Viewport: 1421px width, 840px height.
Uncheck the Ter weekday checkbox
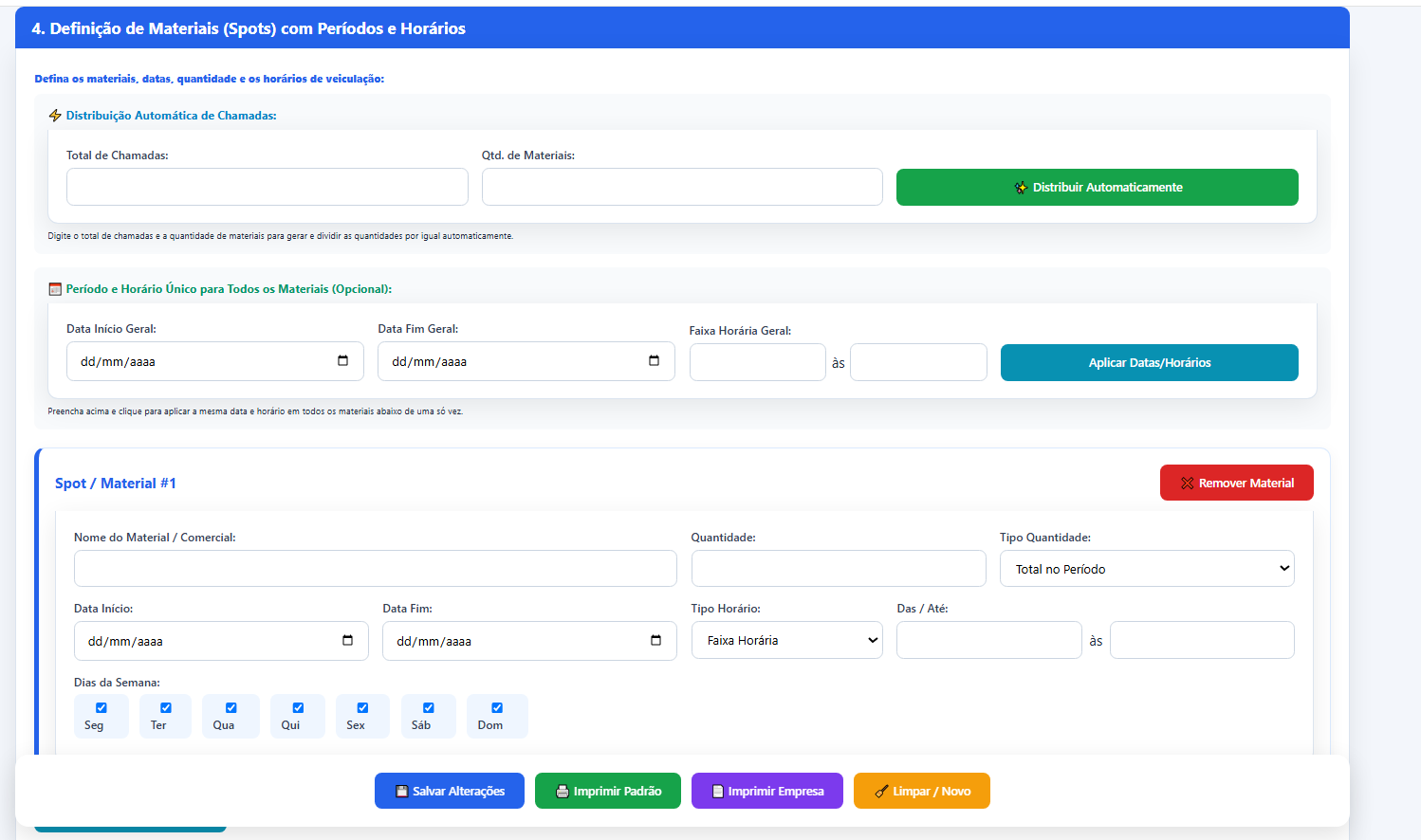point(166,707)
